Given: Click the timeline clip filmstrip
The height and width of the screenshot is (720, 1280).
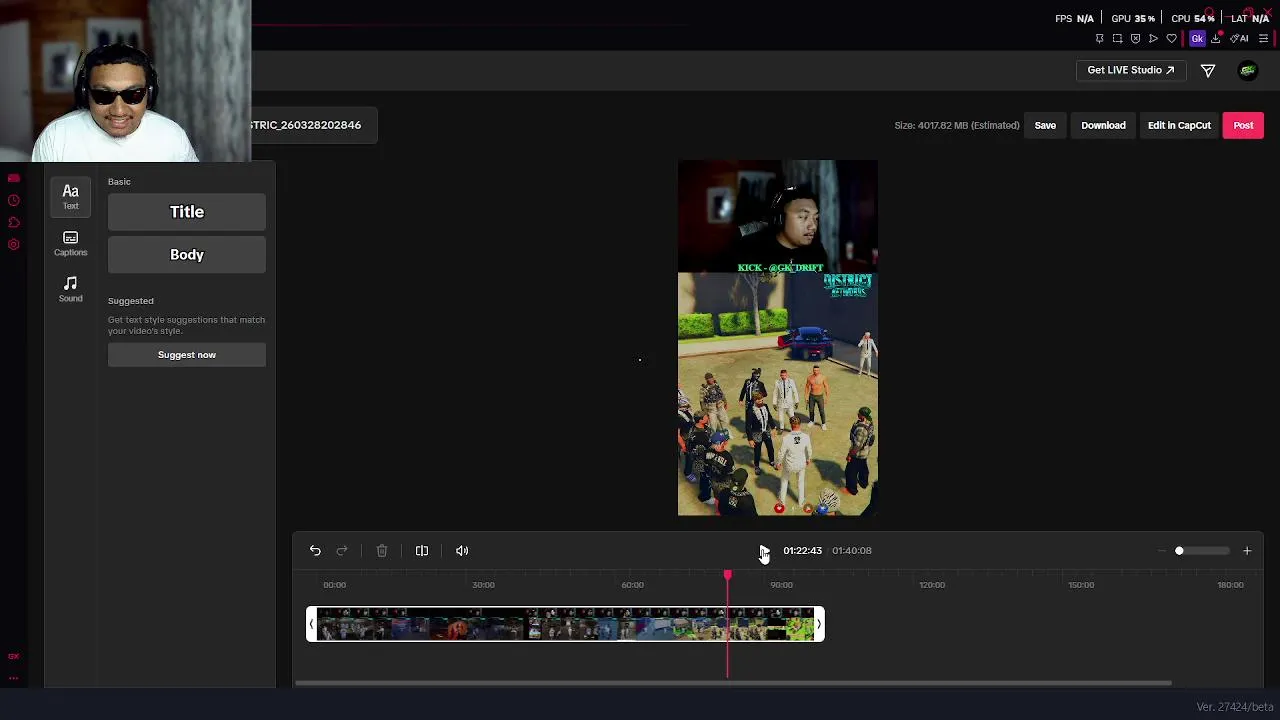Looking at the screenshot, I should [565, 625].
